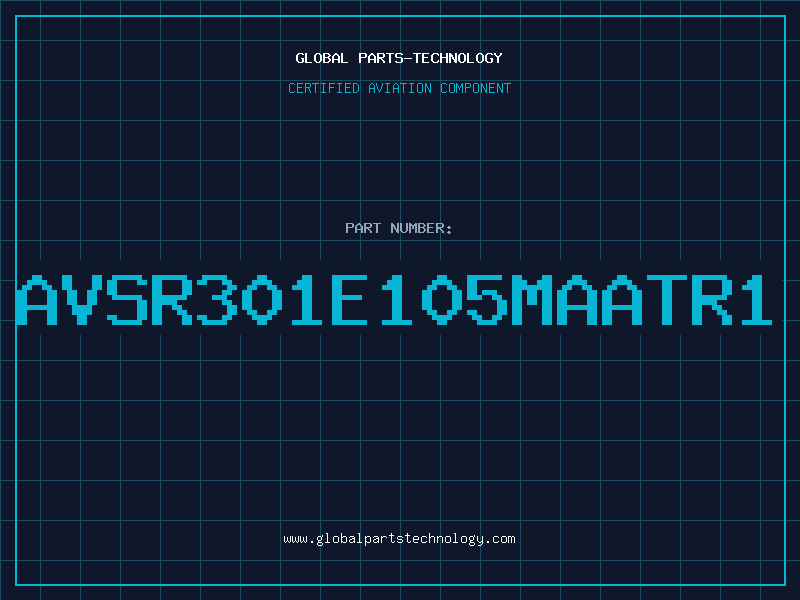The width and height of the screenshot is (800, 600).
Task: Select the letter T in the part number
Action: (664, 300)
